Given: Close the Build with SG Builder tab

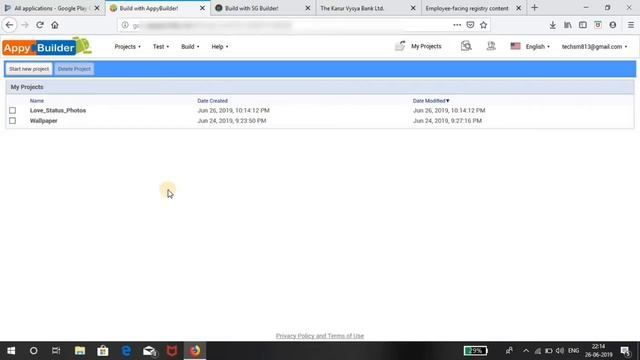Looking at the screenshot, I should pyautogui.click(x=308, y=8).
